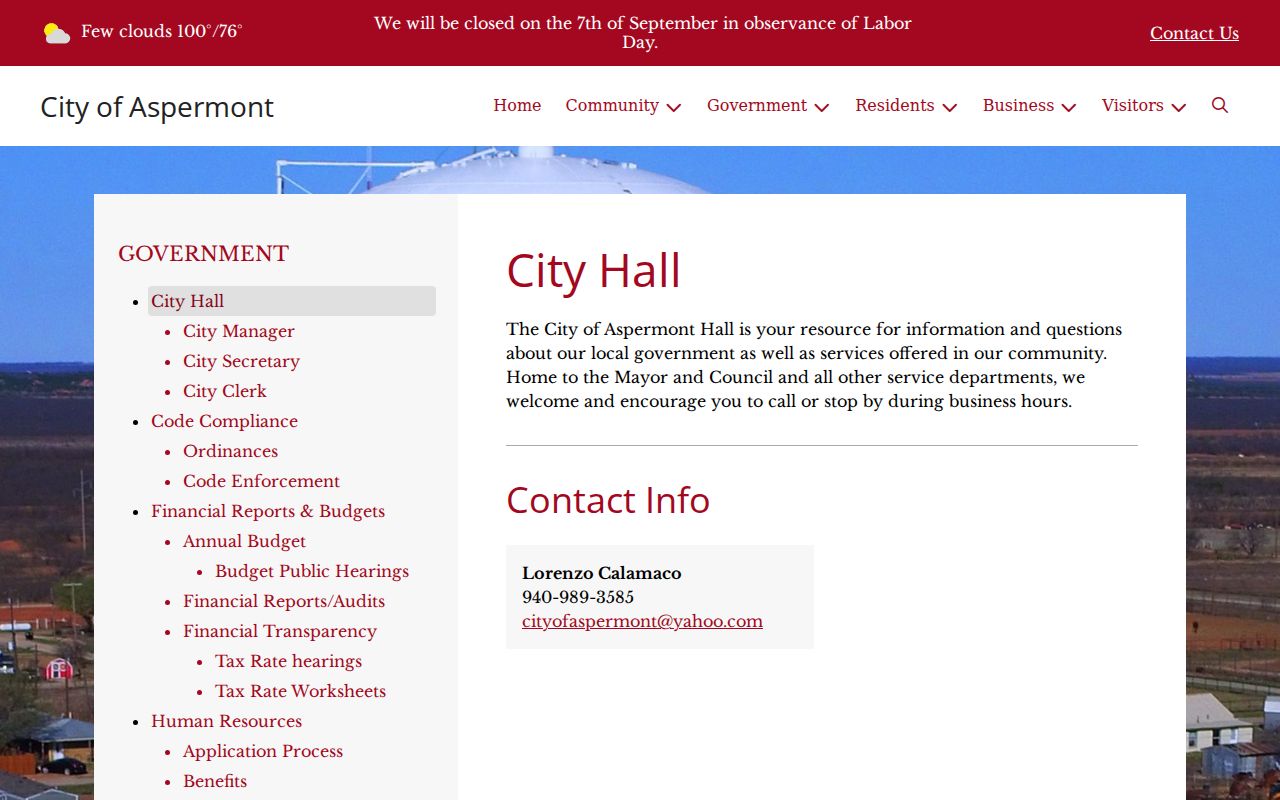The image size is (1280, 800).
Task: Open the City Secretary sidebar link
Action: point(241,361)
